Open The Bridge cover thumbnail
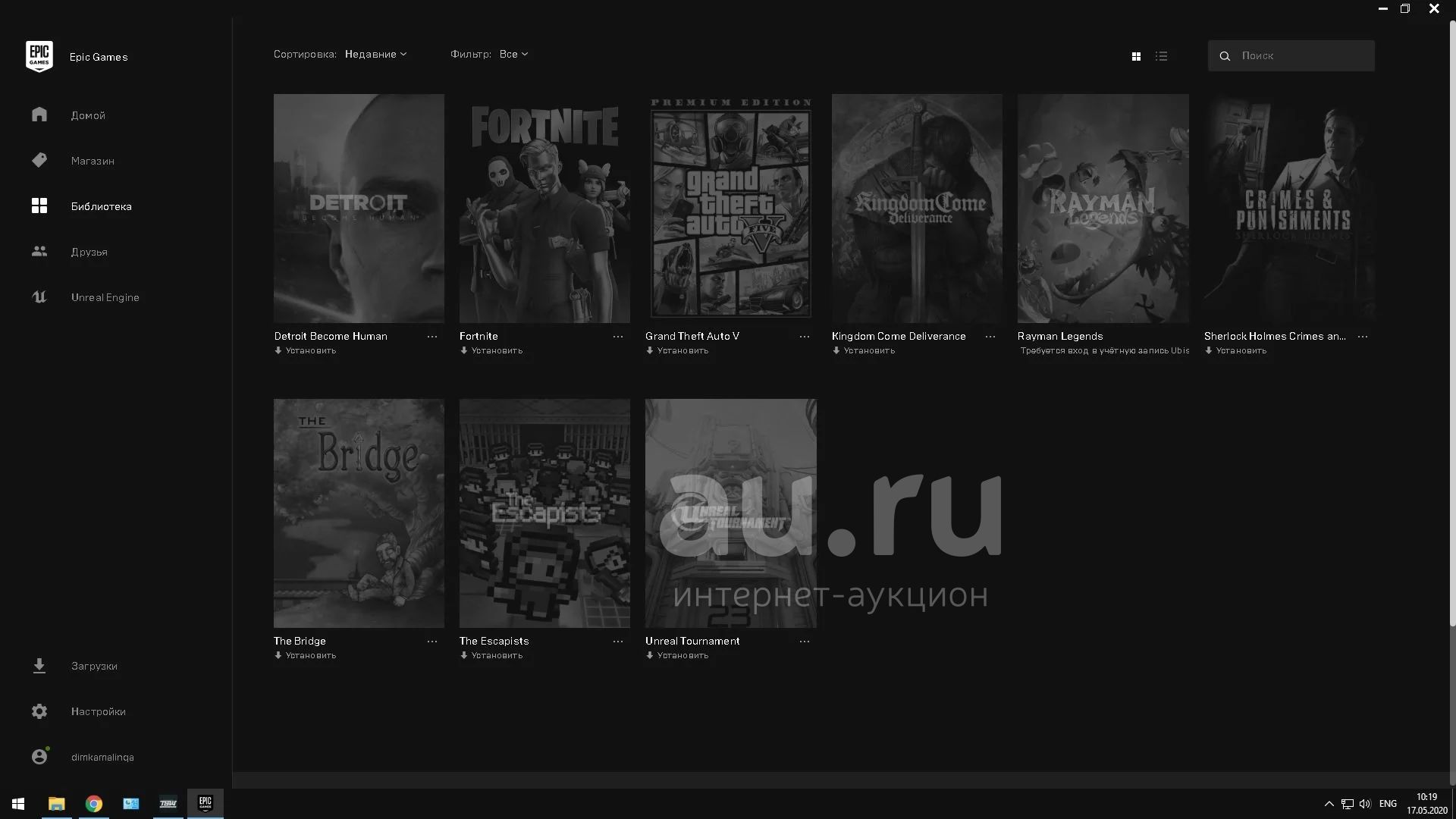Image resolution: width=1456 pixels, height=819 pixels. click(359, 513)
